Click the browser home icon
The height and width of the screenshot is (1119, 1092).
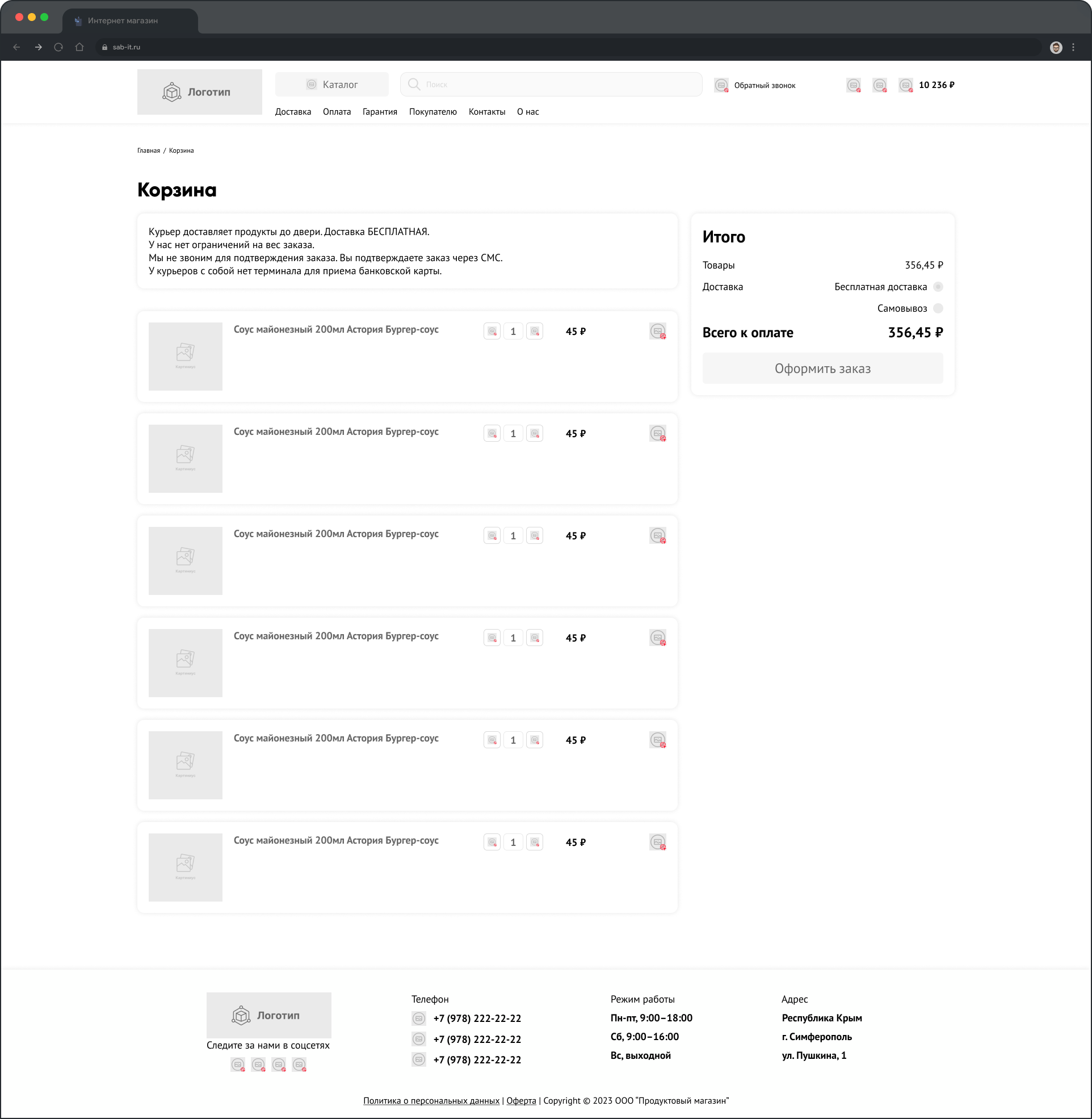coord(79,47)
